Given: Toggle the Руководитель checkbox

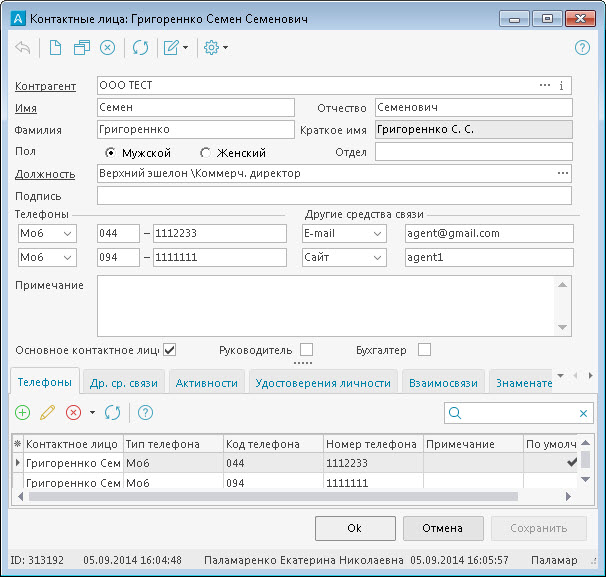Looking at the screenshot, I should click(x=306, y=350).
